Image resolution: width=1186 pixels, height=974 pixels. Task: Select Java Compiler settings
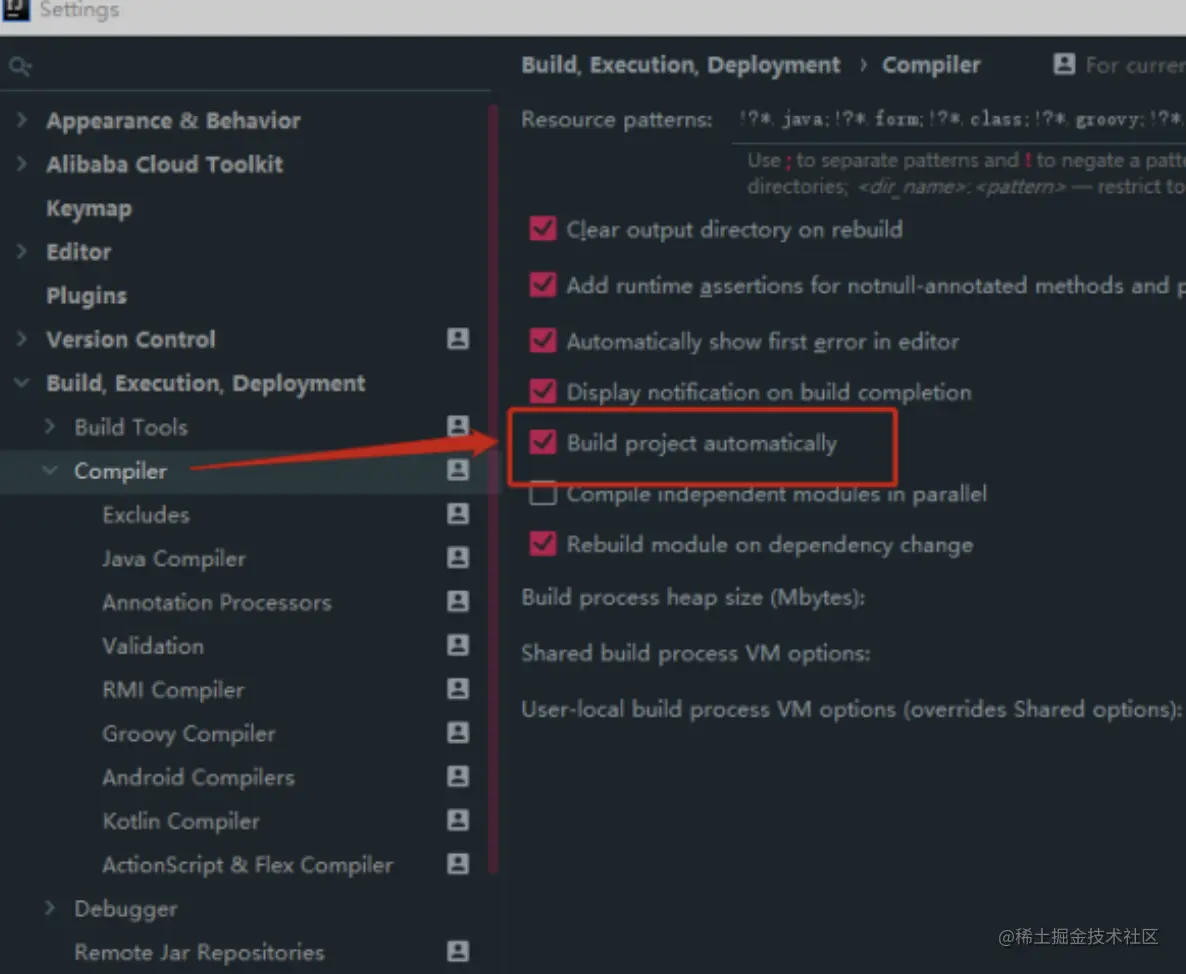pyautogui.click(x=174, y=559)
